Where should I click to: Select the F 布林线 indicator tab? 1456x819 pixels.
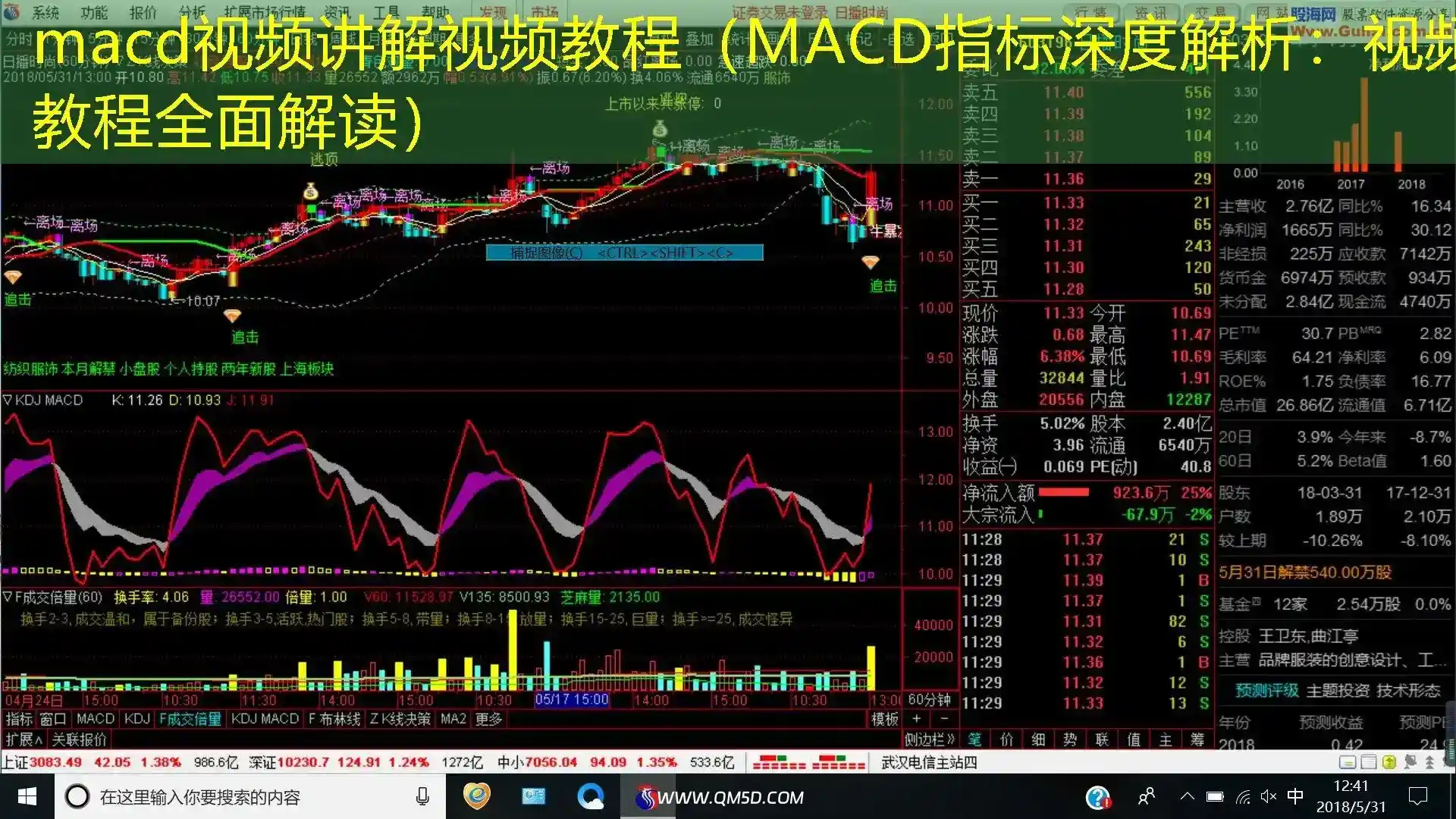(334, 718)
